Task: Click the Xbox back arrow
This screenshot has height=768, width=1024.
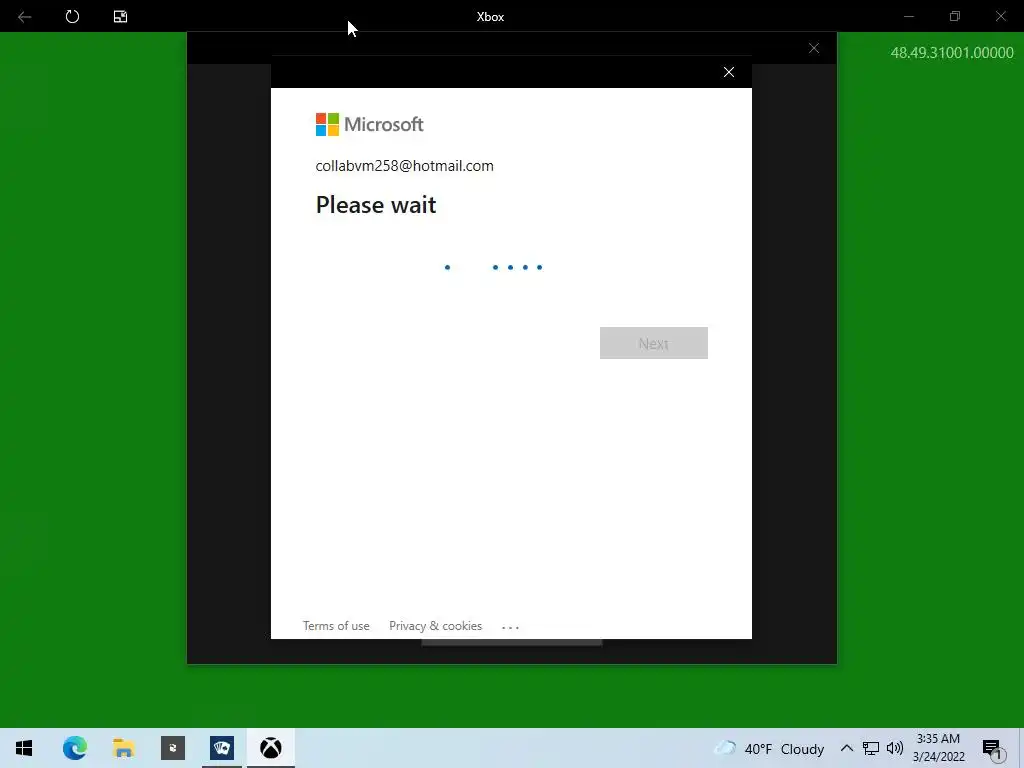Action: 25,16
